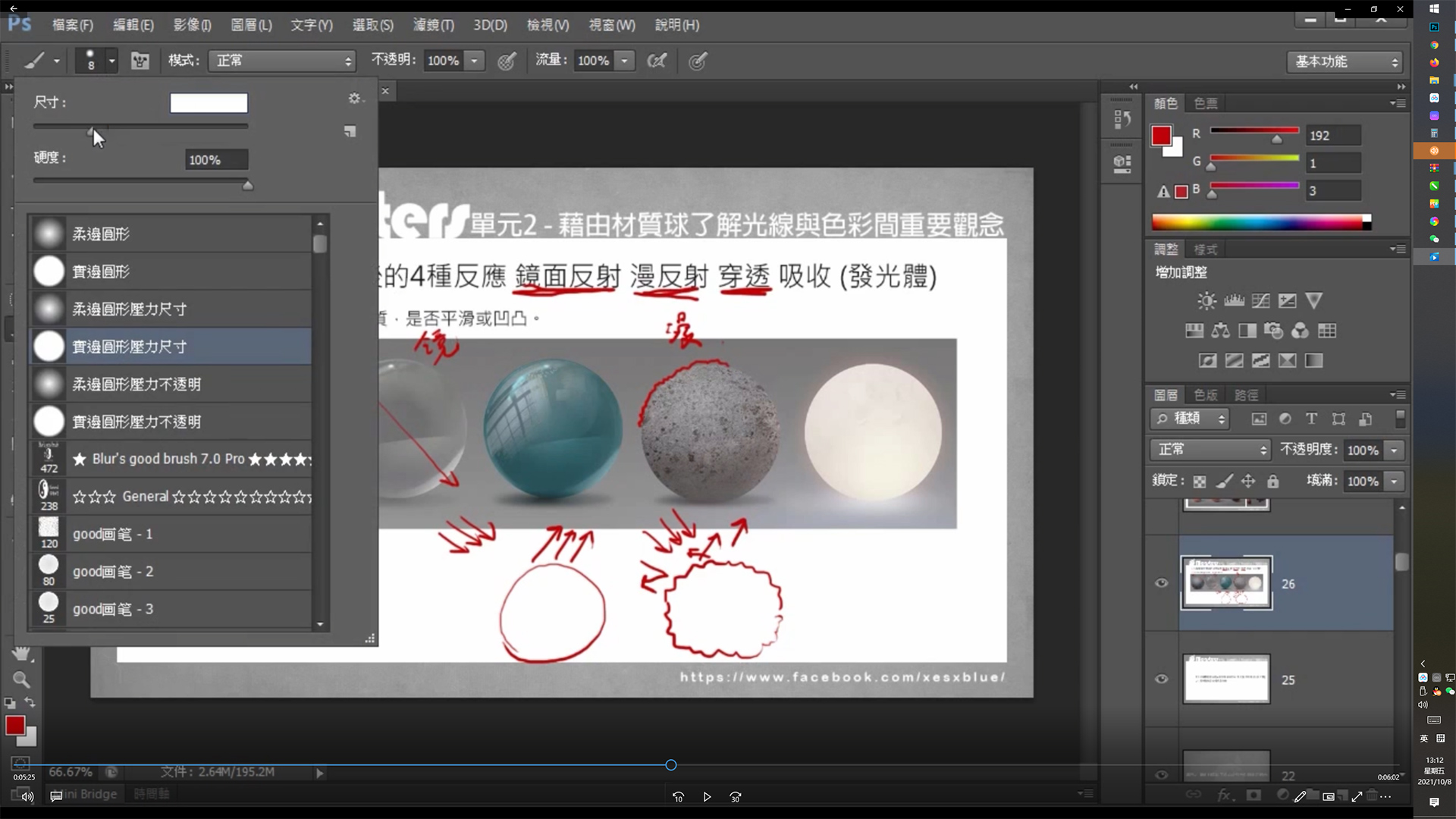Swap foreground and background colors
The height and width of the screenshot is (819, 1456).
(x=30, y=702)
